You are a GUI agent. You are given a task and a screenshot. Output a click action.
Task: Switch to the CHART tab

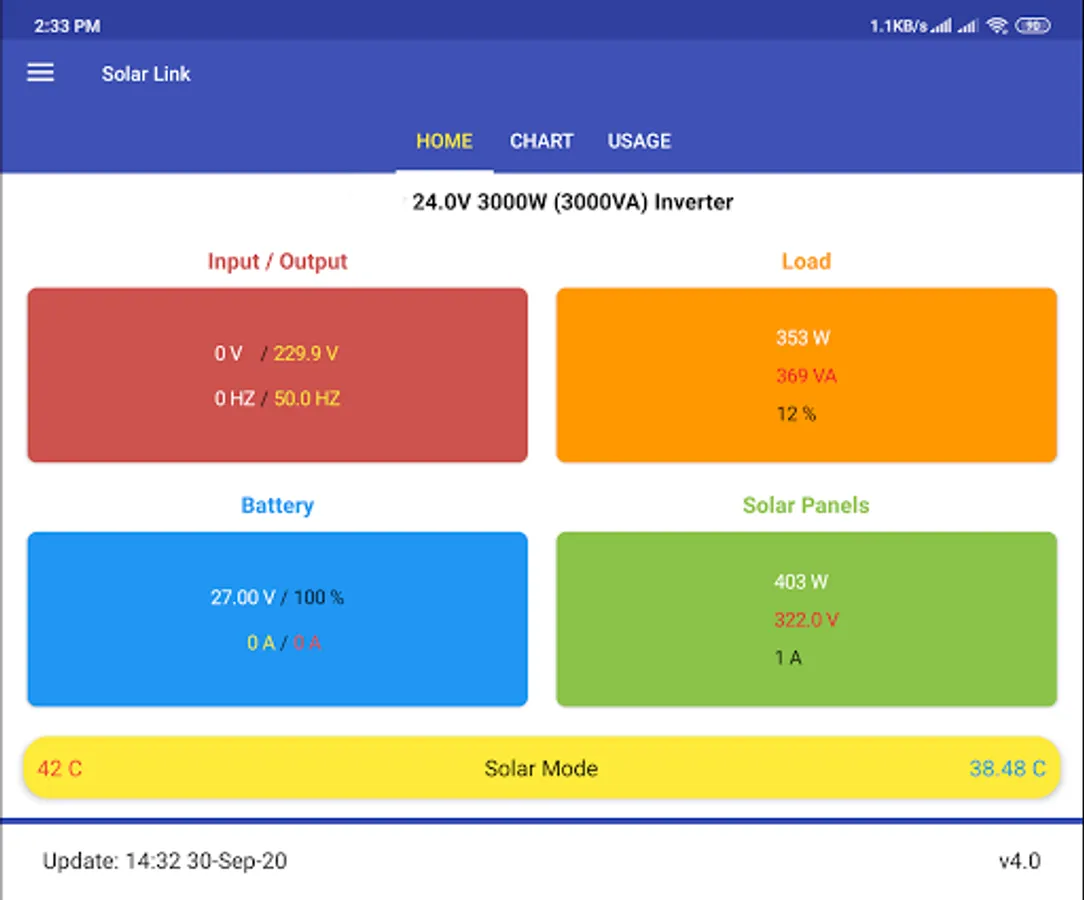541,141
